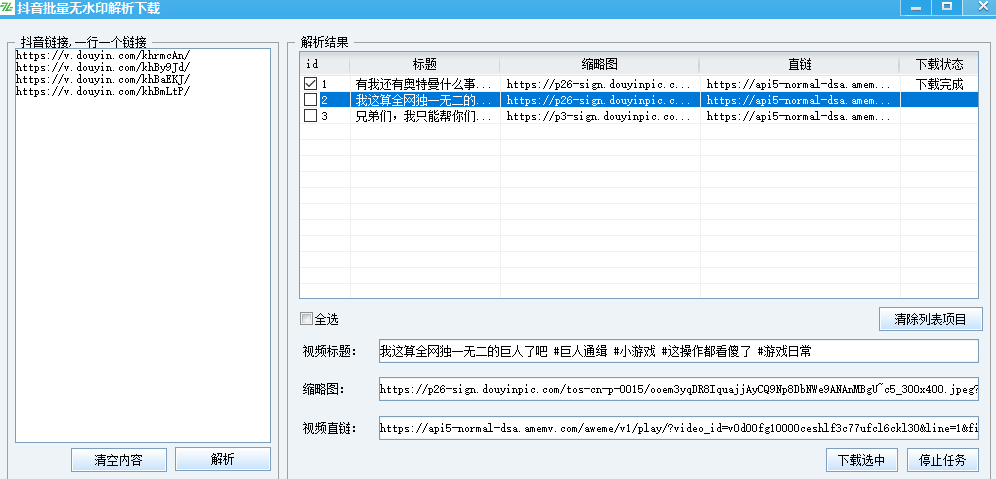Tick the checkbox for row 3

tap(311, 116)
